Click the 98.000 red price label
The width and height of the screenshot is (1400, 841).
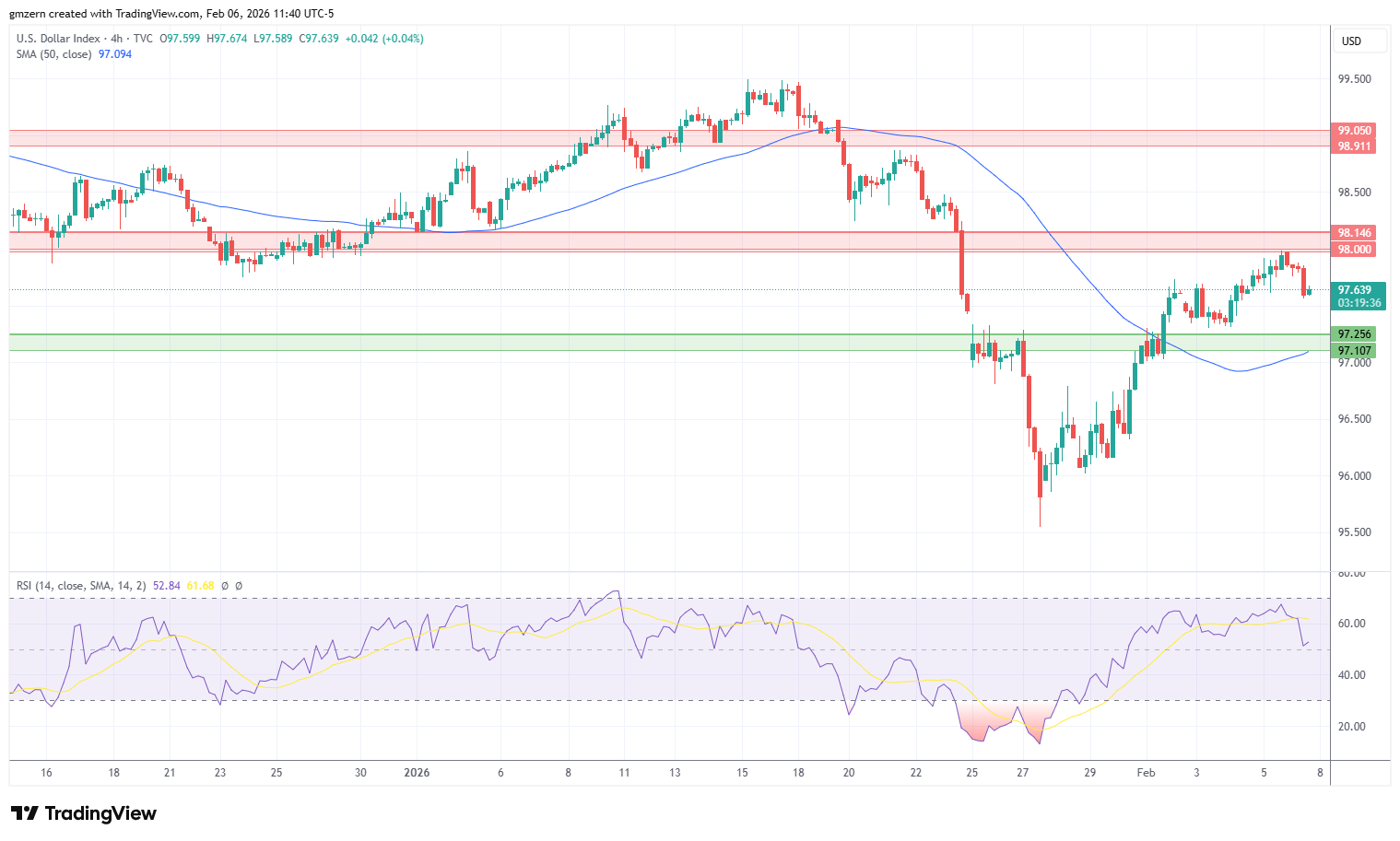1354,250
